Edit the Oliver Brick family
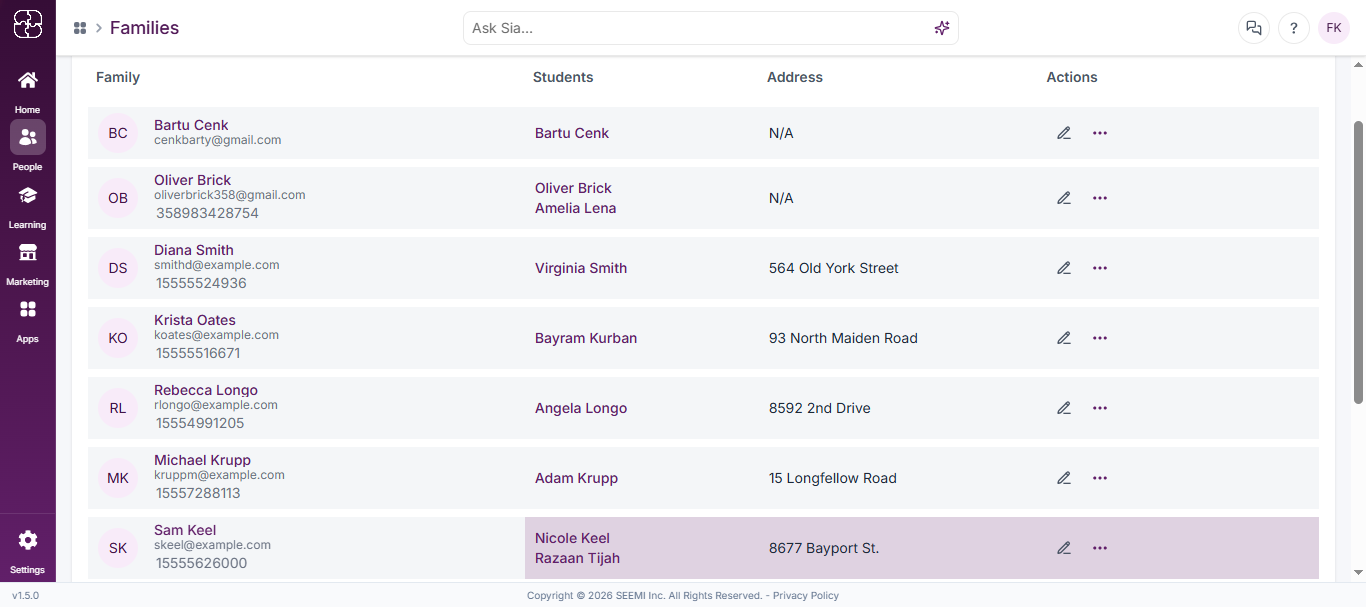The height and width of the screenshot is (607, 1366). tap(1064, 198)
